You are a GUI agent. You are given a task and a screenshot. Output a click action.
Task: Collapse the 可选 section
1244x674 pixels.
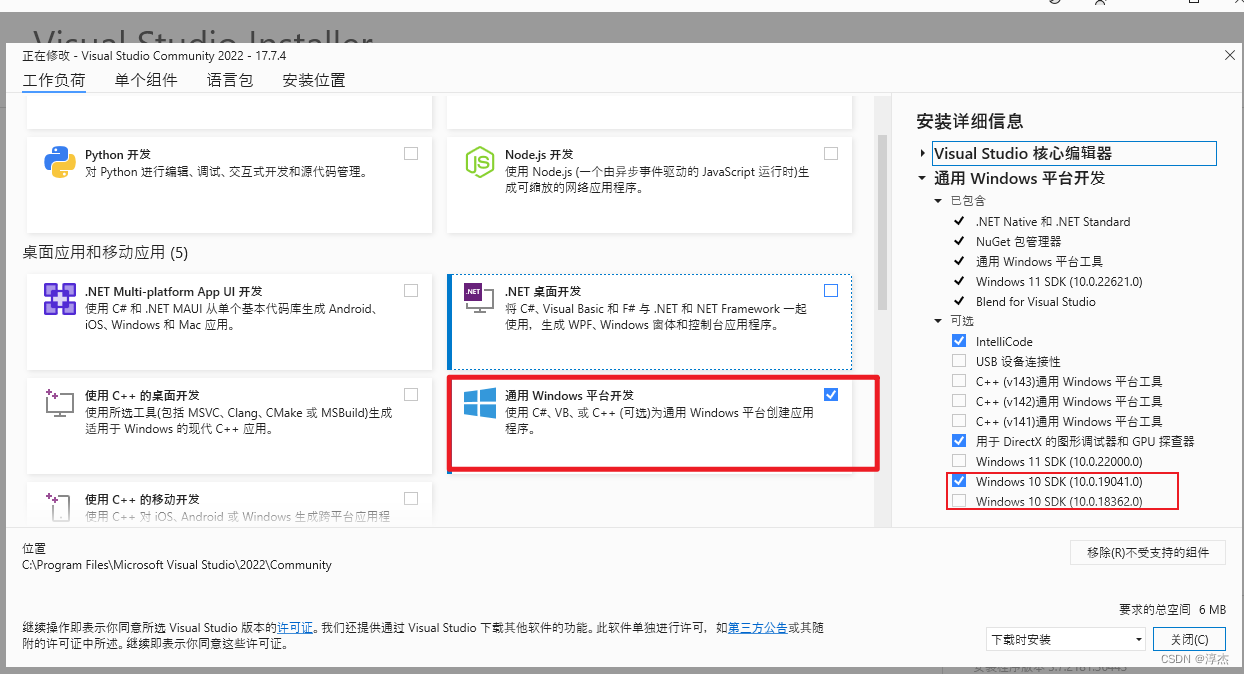coord(938,321)
